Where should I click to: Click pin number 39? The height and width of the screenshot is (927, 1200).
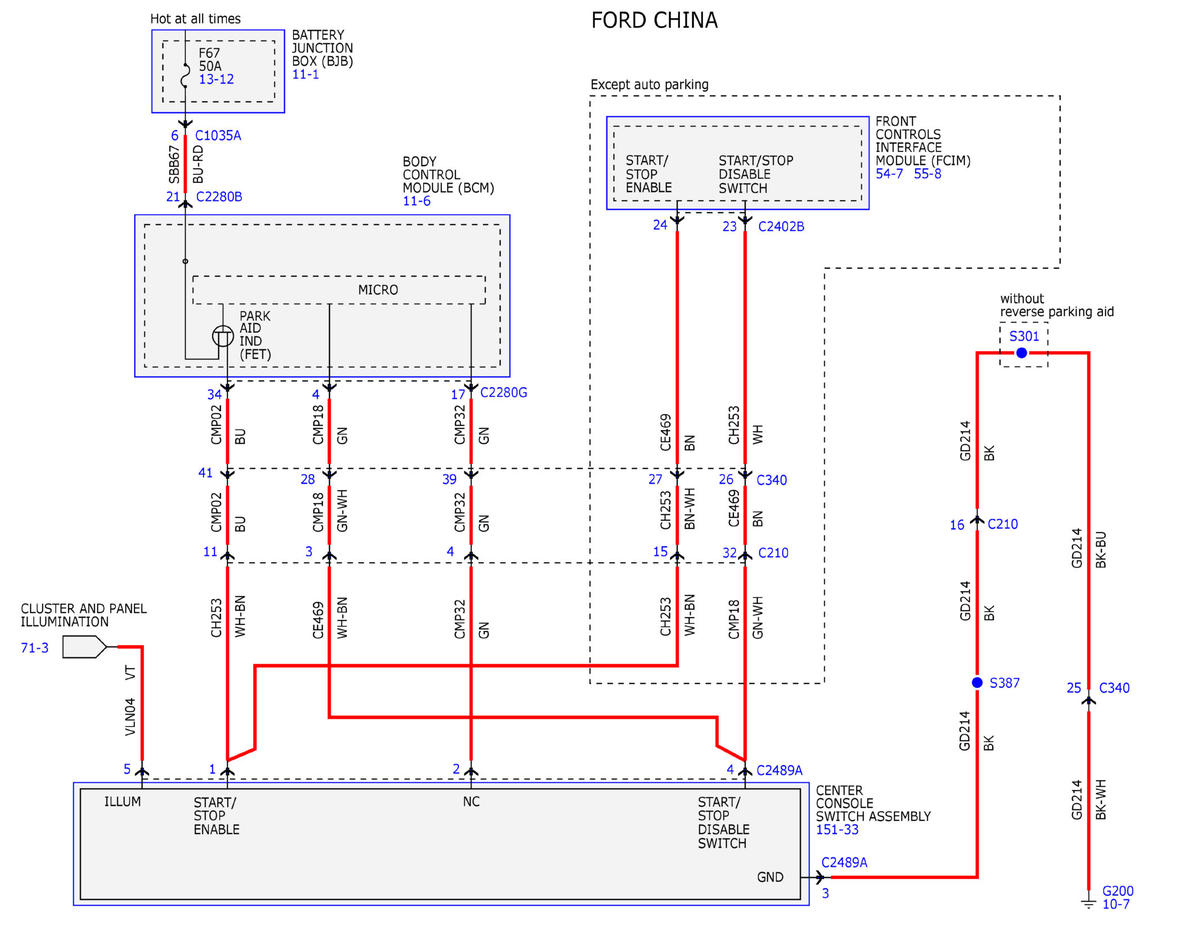click(450, 480)
